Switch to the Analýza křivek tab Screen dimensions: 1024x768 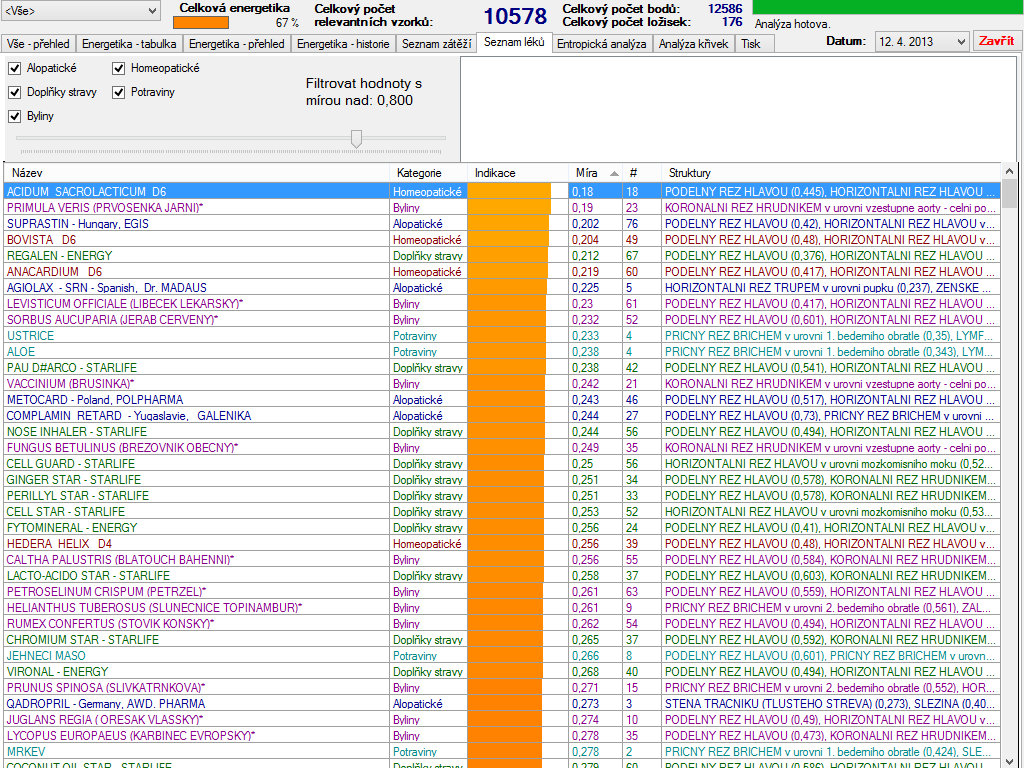(x=694, y=44)
